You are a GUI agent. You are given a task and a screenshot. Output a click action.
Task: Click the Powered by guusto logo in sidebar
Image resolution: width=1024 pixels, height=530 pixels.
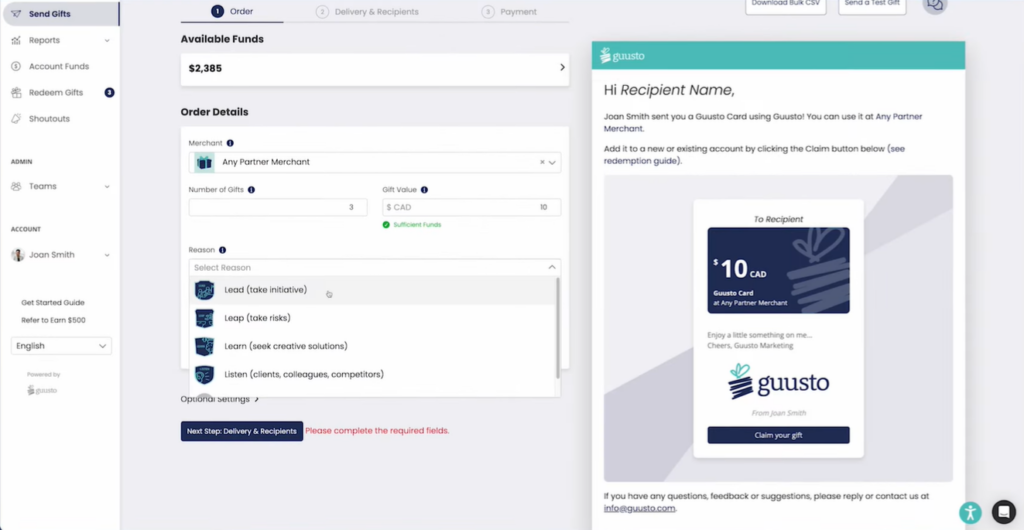click(x=42, y=390)
